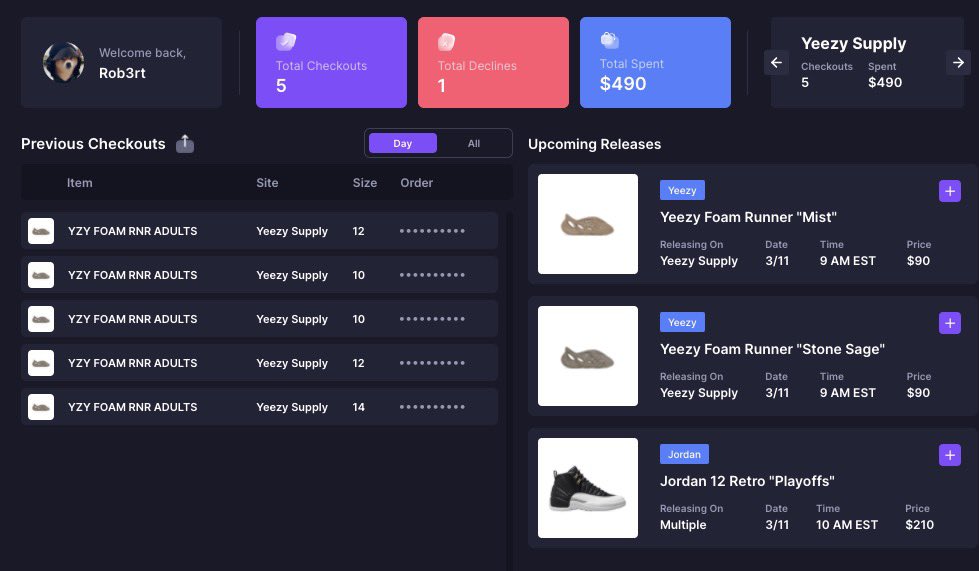The height and width of the screenshot is (571, 979).
Task: Open the Total Checkouts card
Action: (x=332, y=62)
